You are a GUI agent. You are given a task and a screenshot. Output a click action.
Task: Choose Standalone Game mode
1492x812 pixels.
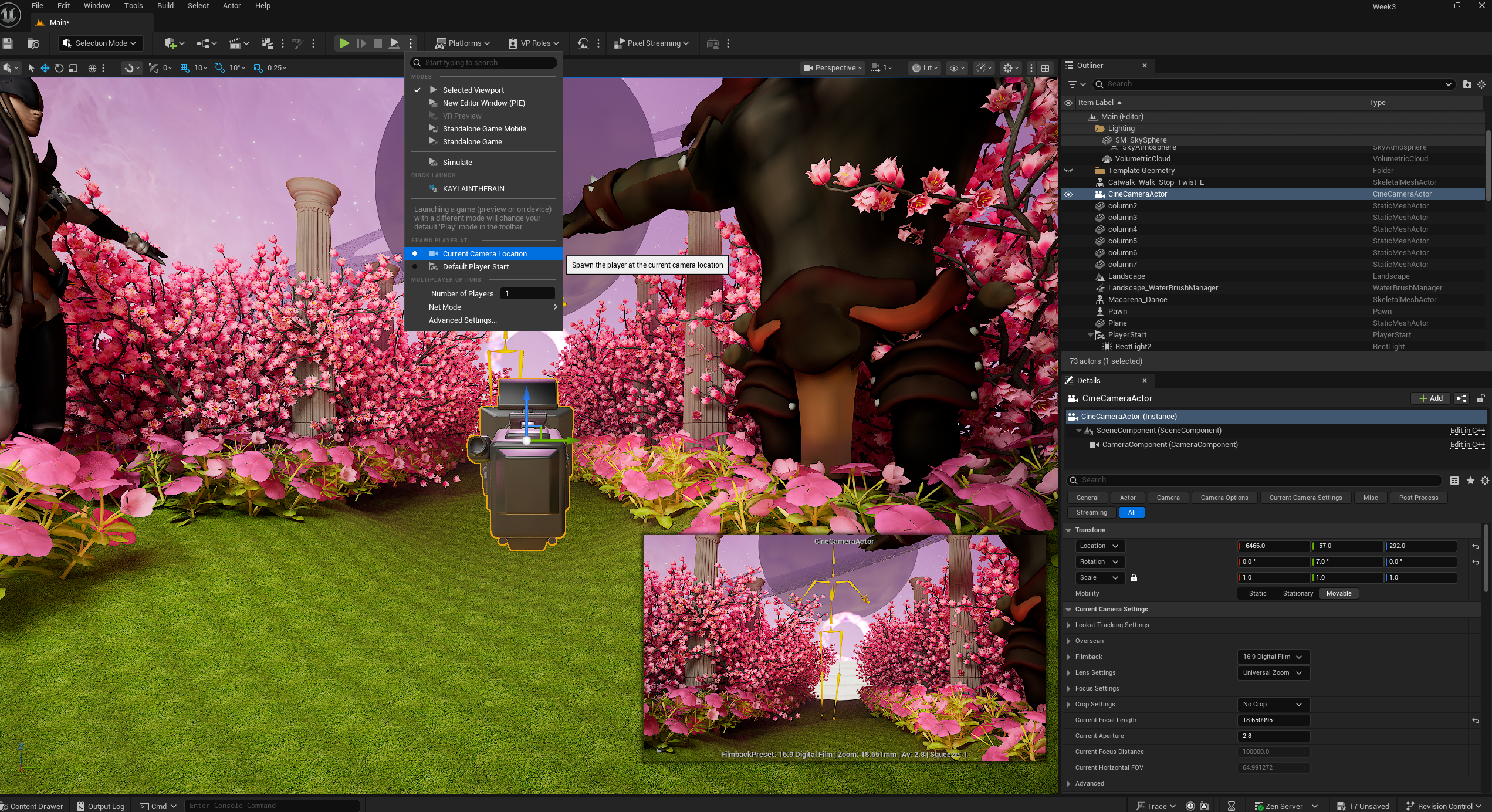(x=472, y=142)
